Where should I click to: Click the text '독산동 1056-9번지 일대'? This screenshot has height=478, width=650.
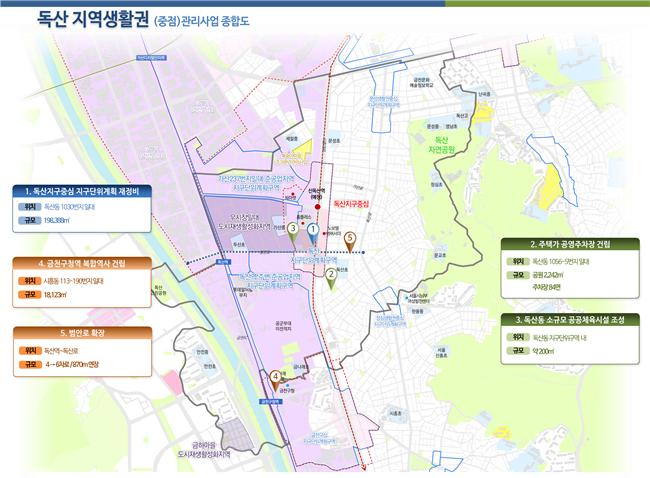pos(561,262)
